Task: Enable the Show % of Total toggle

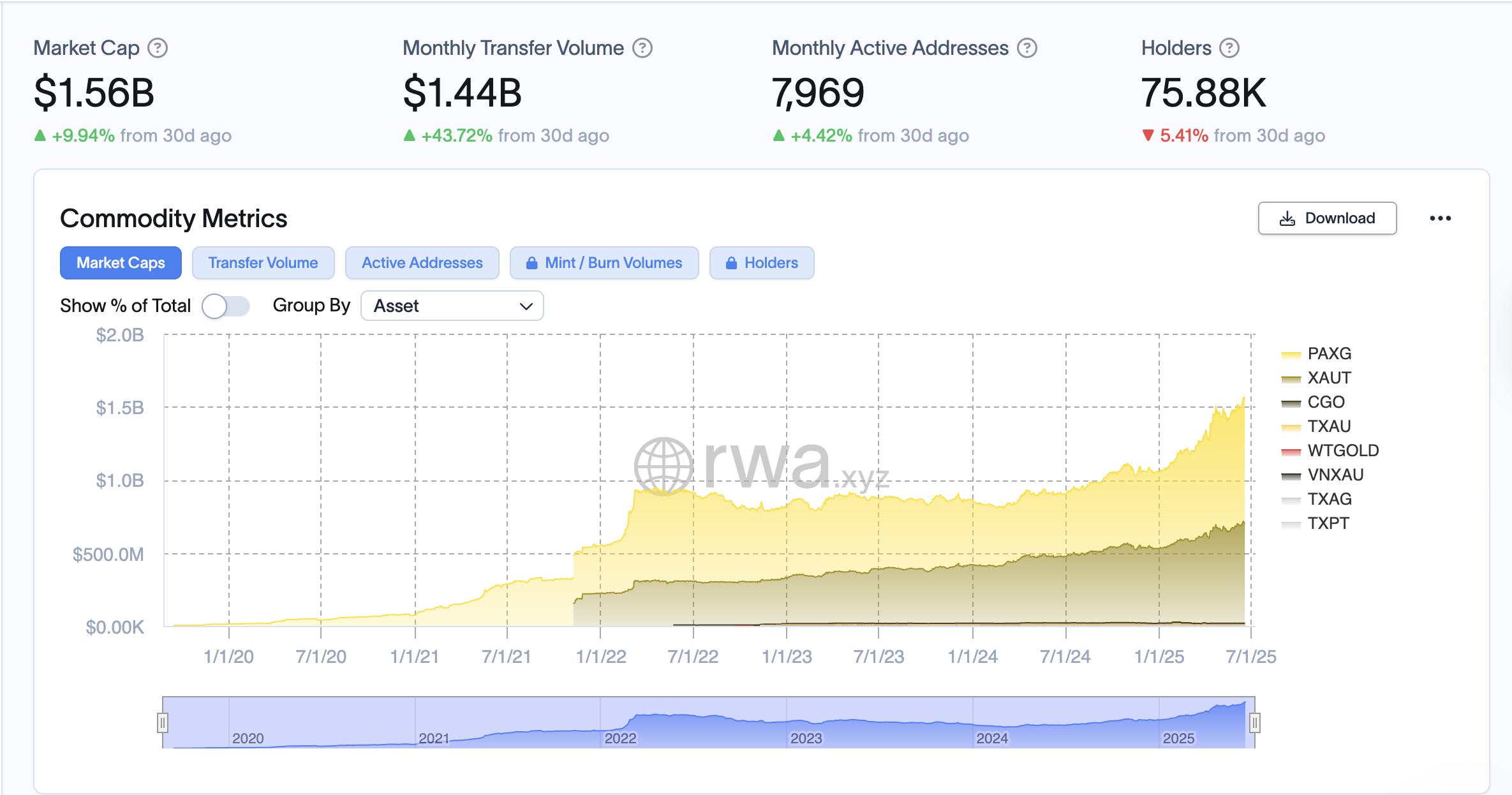Action: (x=225, y=306)
